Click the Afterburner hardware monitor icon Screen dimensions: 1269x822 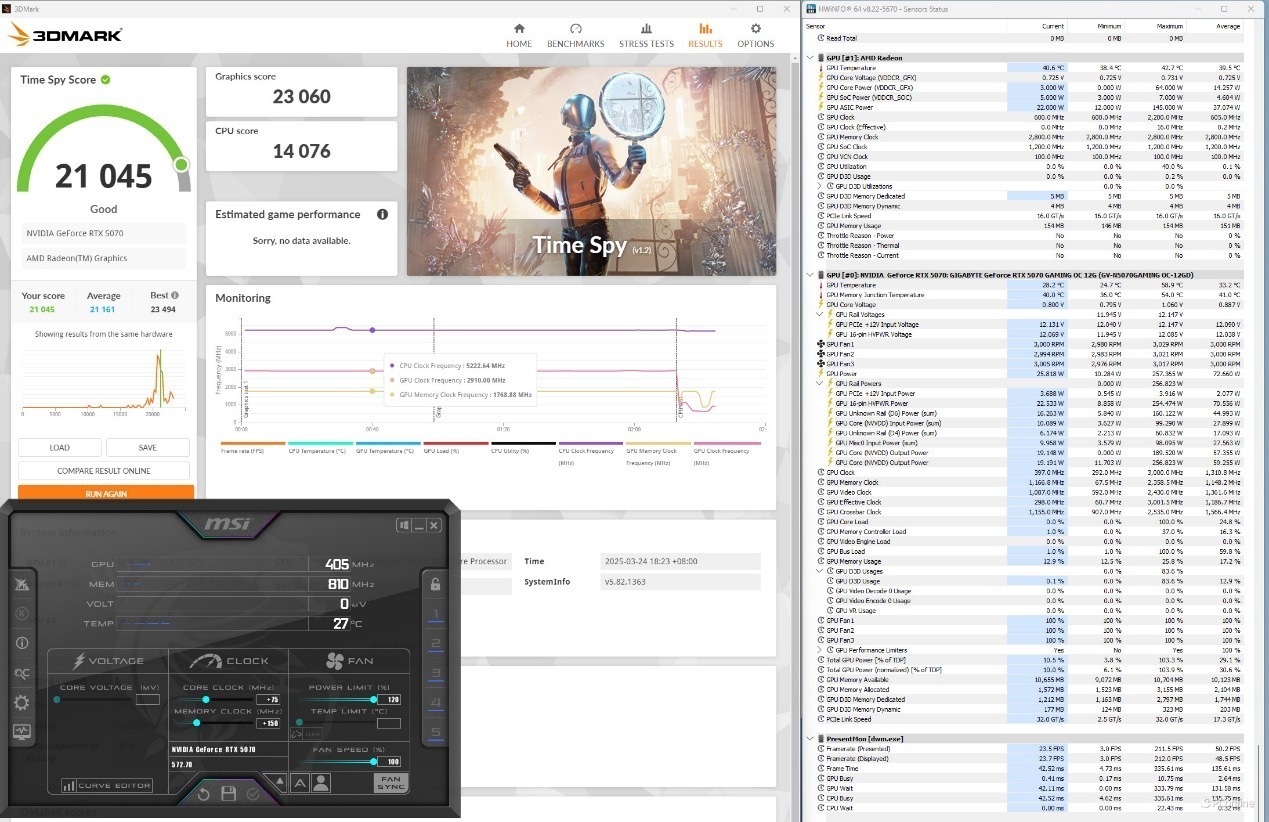tap(22, 733)
